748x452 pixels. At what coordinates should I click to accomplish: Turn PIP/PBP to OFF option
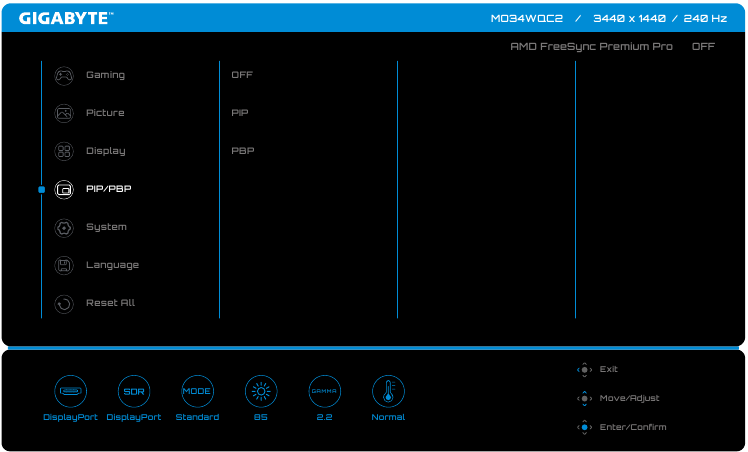[x=242, y=75]
